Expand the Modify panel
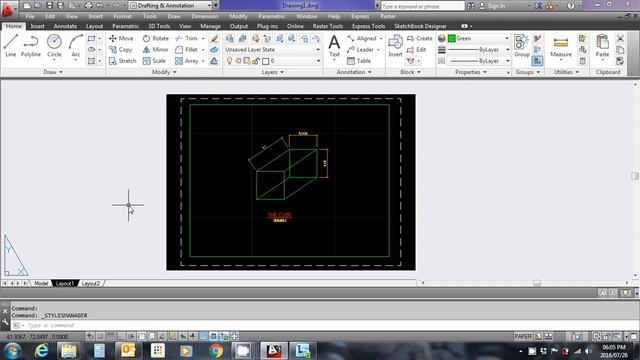 pyautogui.click(x=164, y=72)
